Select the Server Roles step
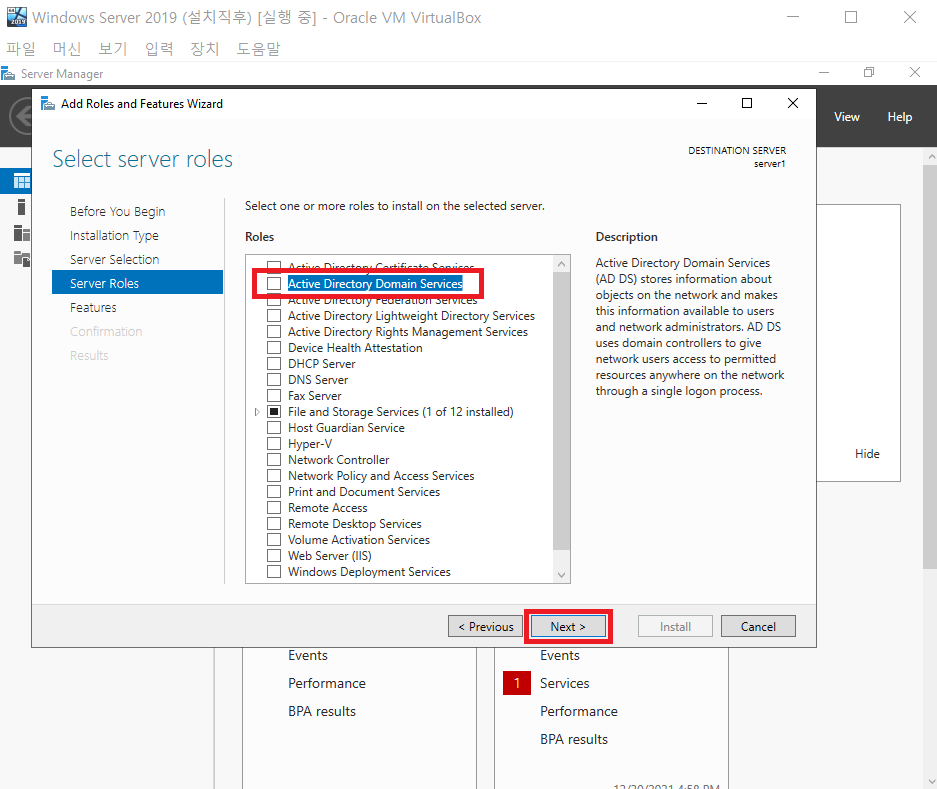Viewport: 937px width, 789px height. click(137, 283)
